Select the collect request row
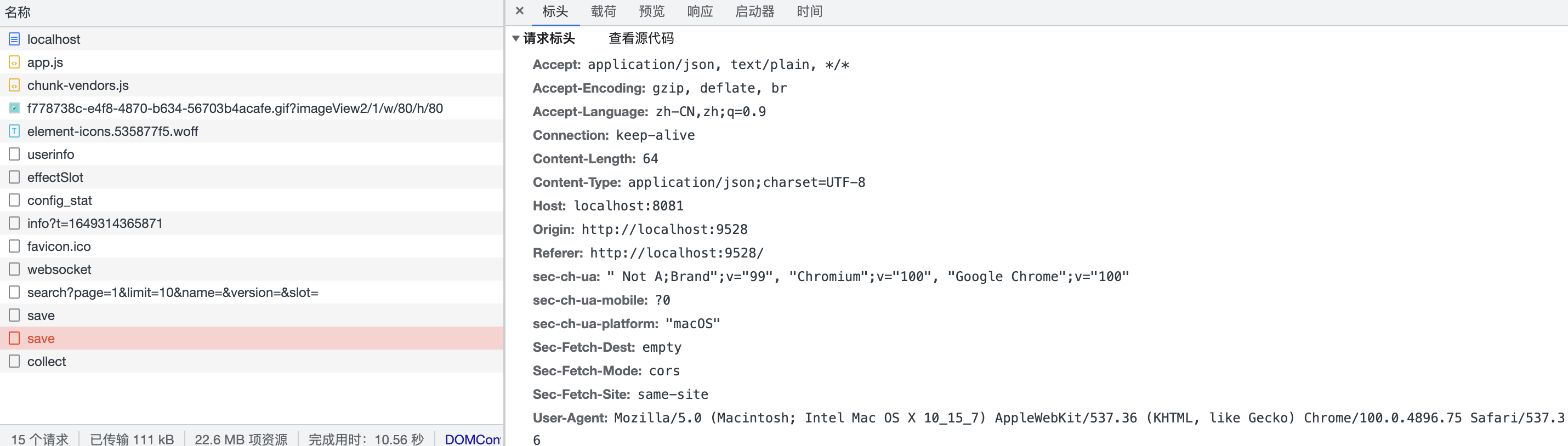This screenshot has height=446, width=1568. coord(46,362)
